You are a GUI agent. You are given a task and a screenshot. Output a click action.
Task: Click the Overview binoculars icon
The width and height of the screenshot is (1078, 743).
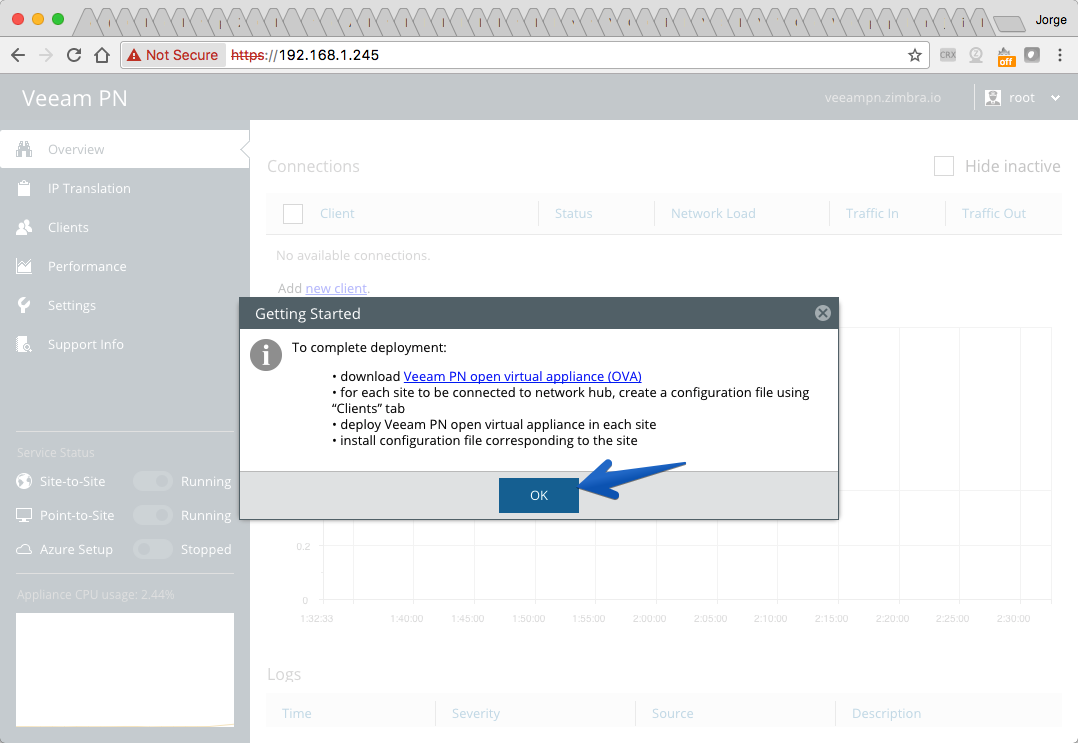(24, 149)
